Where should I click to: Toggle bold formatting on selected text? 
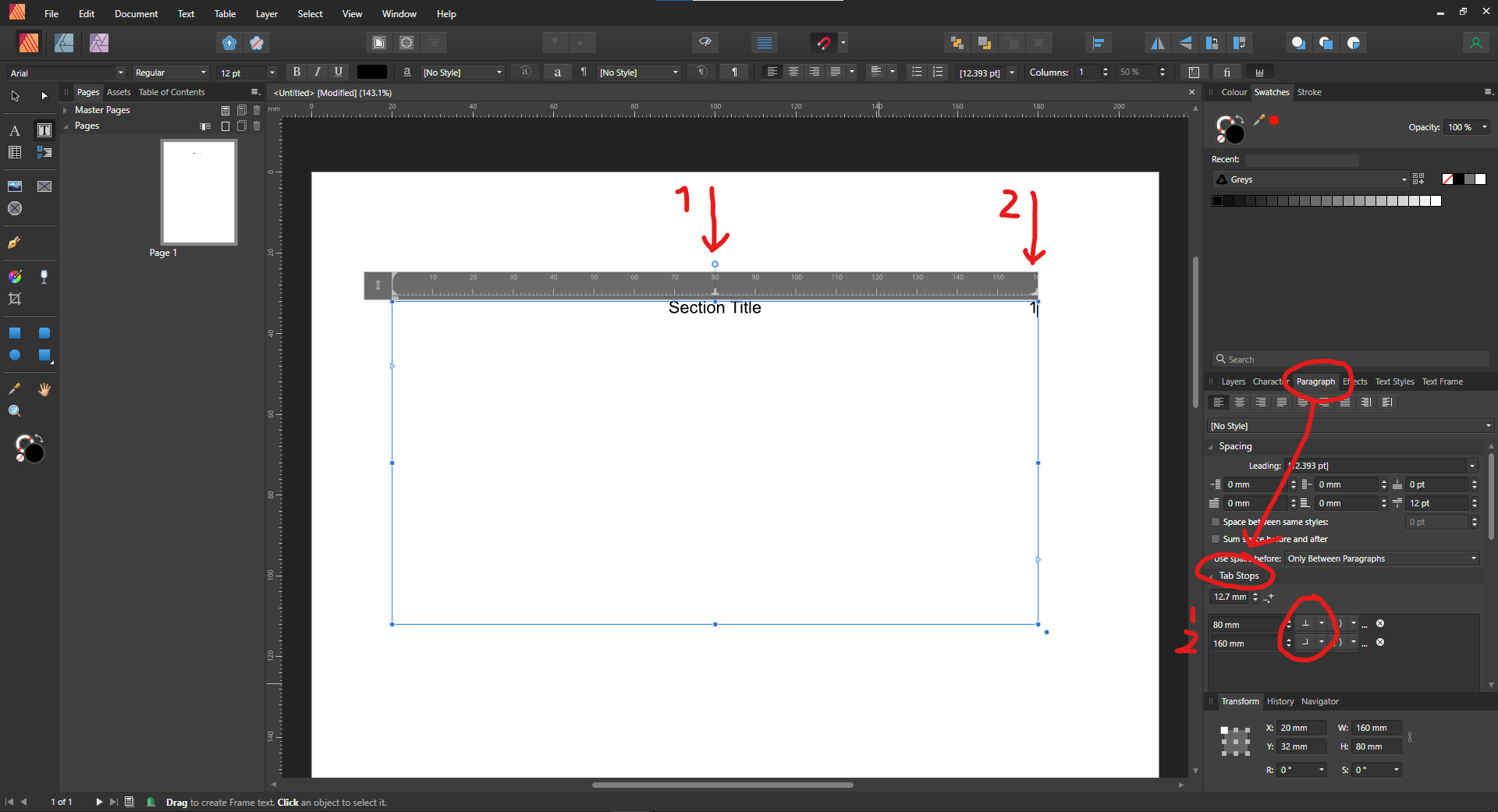[296, 72]
